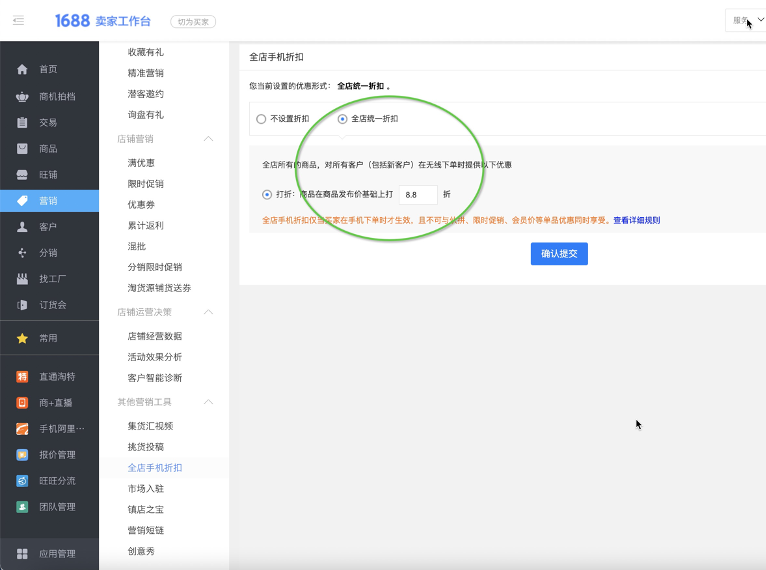Viewport: 766px width, 570px height.
Task: Open 创意秀 menu item
Action: (141, 551)
